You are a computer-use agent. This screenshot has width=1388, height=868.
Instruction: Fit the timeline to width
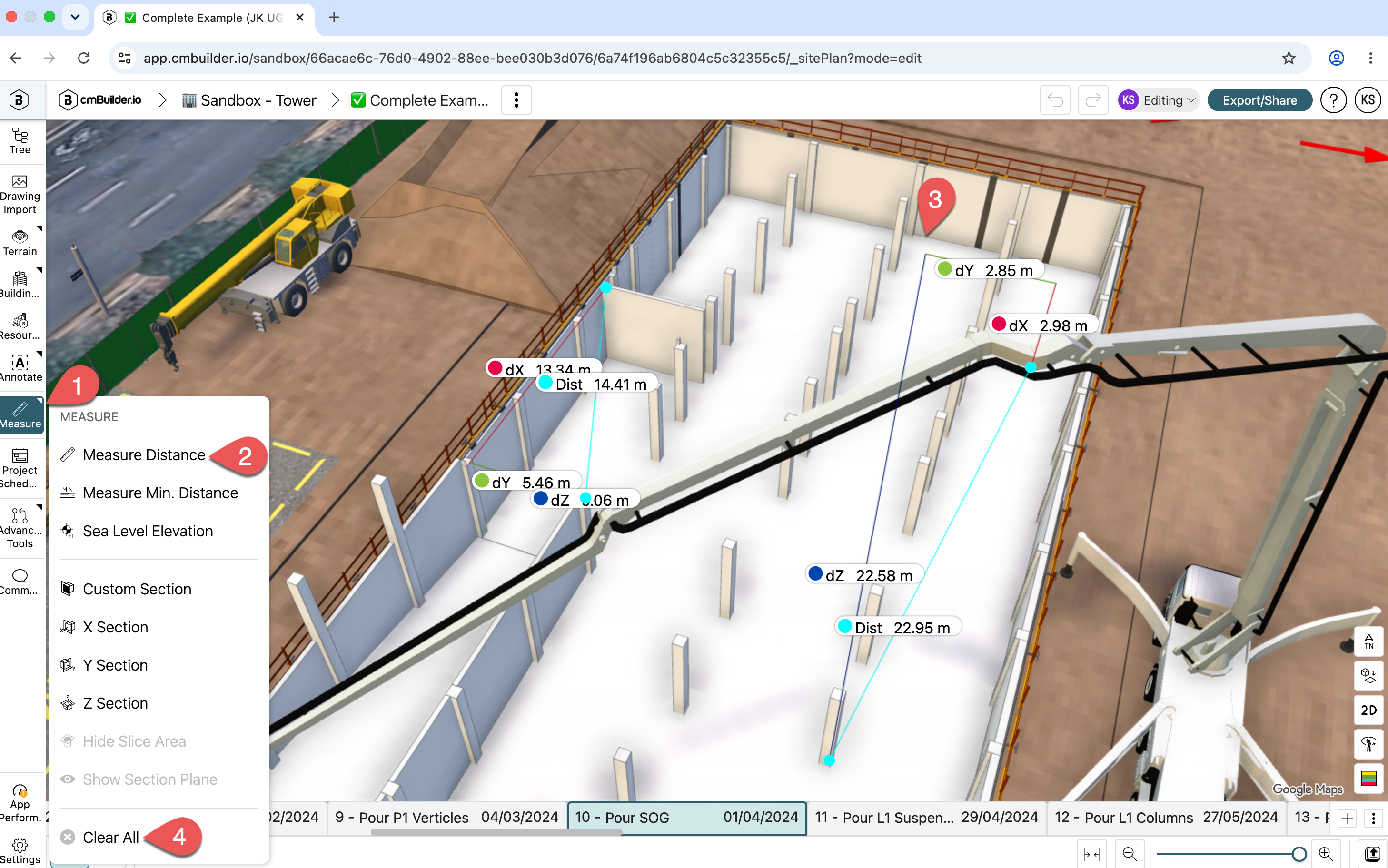pos(1092,854)
